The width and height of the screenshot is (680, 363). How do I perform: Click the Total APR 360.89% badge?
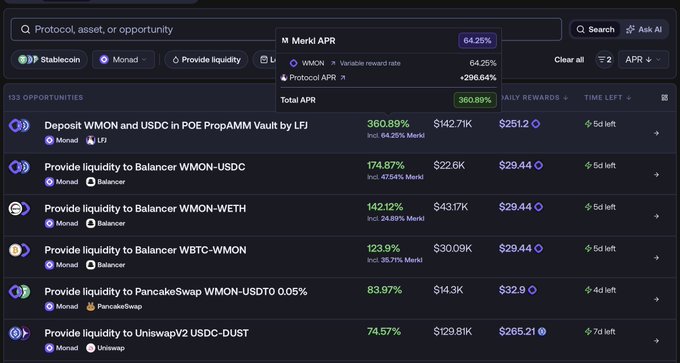coord(475,100)
